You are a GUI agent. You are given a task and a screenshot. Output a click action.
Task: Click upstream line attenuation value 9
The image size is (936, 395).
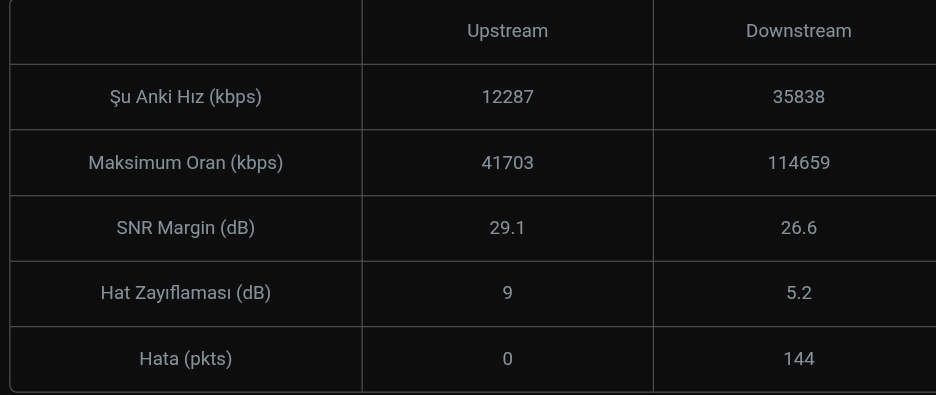click(507, 293)
